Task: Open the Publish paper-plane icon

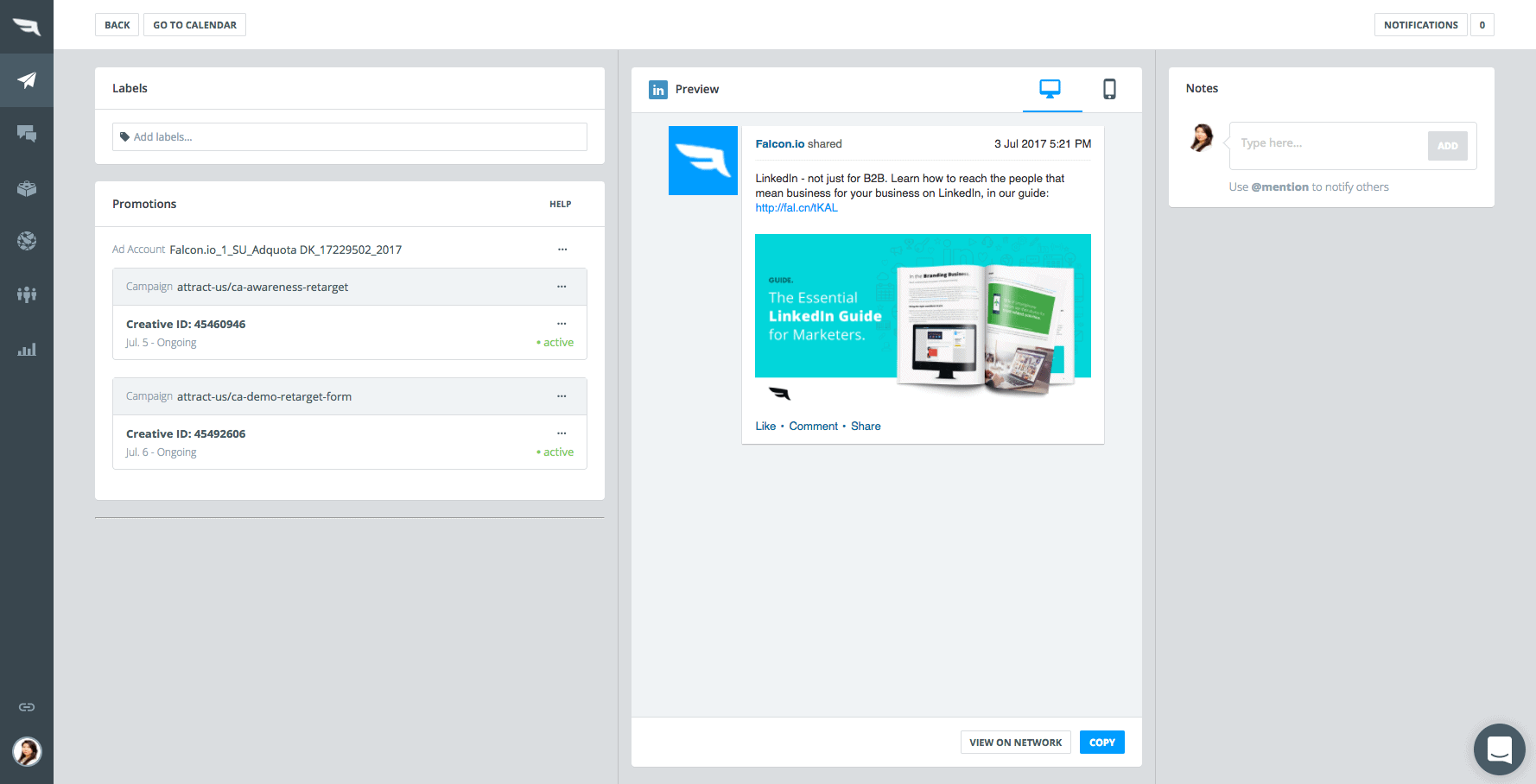Action: pyautogui.click(x=27, y=80)
